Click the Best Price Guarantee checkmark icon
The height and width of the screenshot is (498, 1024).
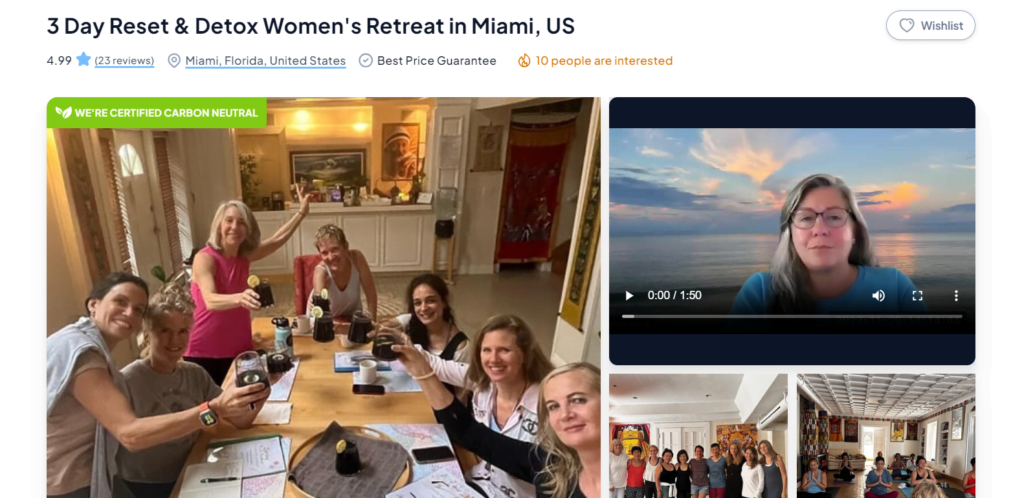[x=366, y=61]
